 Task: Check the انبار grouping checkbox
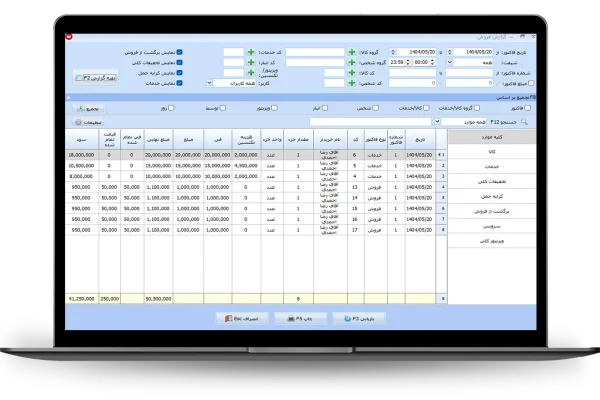click(325, 108)
